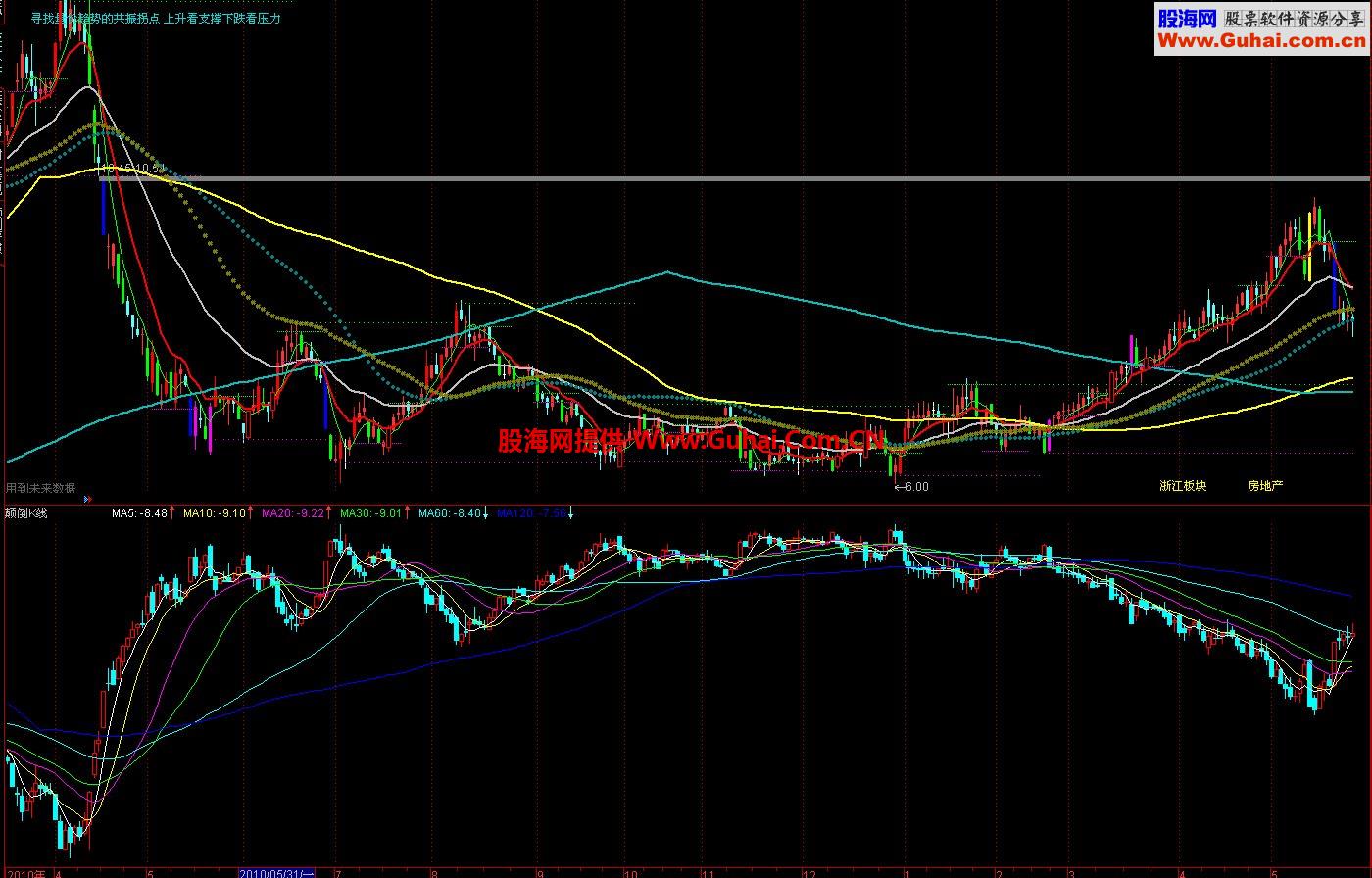
Task: Click the 用到未来数据 notice text
Action: 40,488
